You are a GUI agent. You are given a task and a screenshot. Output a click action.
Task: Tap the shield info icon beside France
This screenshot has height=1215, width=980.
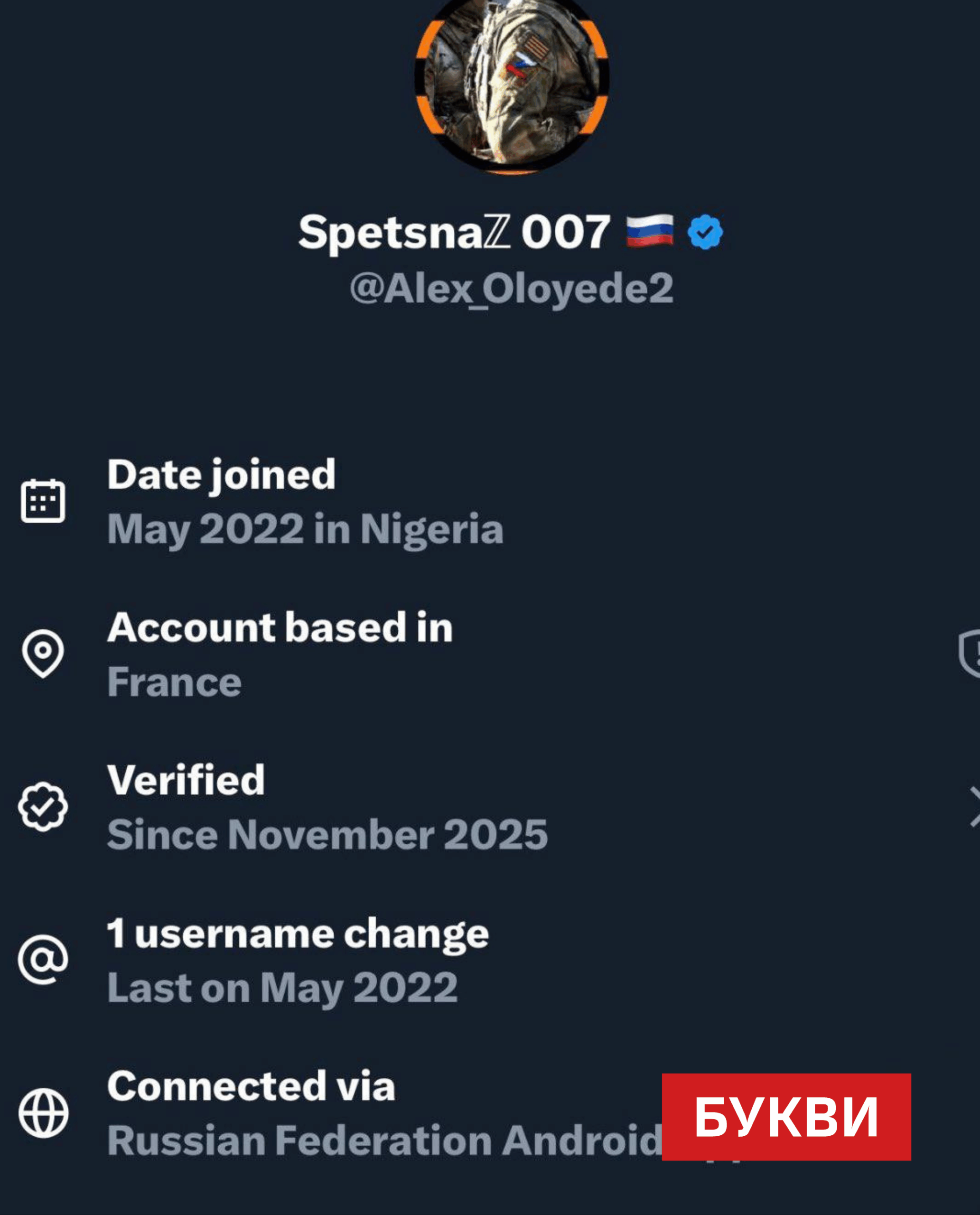971,653
